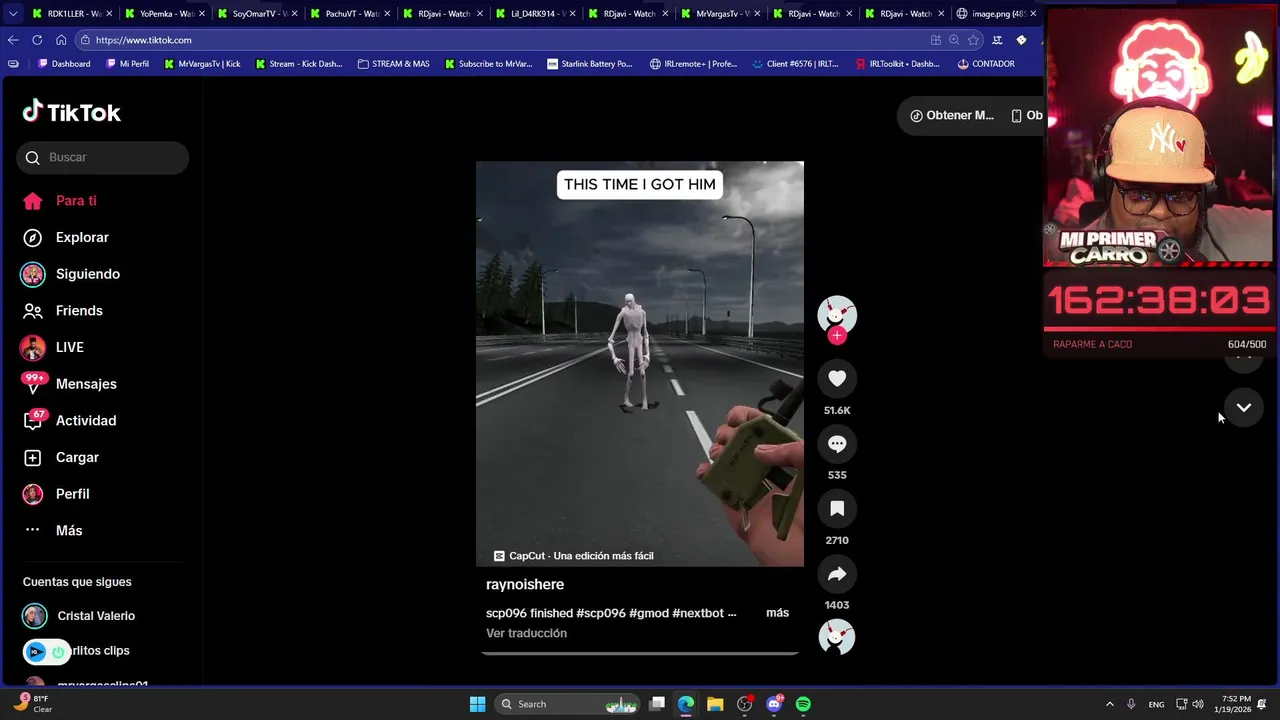Click the Buscar search field

pyautogui.click(x=102, y=157)
